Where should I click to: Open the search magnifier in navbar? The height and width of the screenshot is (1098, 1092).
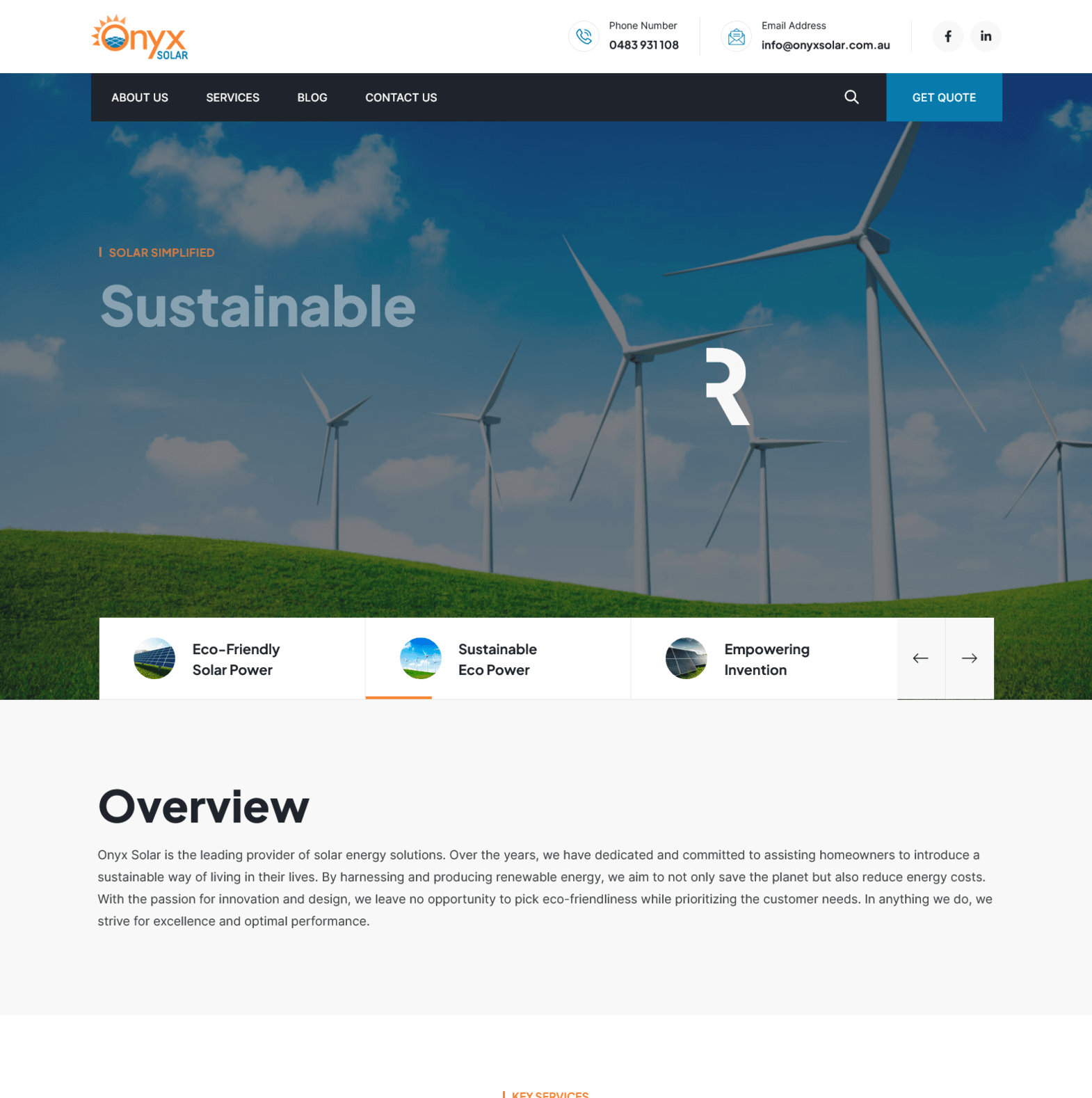pos(851,97)
